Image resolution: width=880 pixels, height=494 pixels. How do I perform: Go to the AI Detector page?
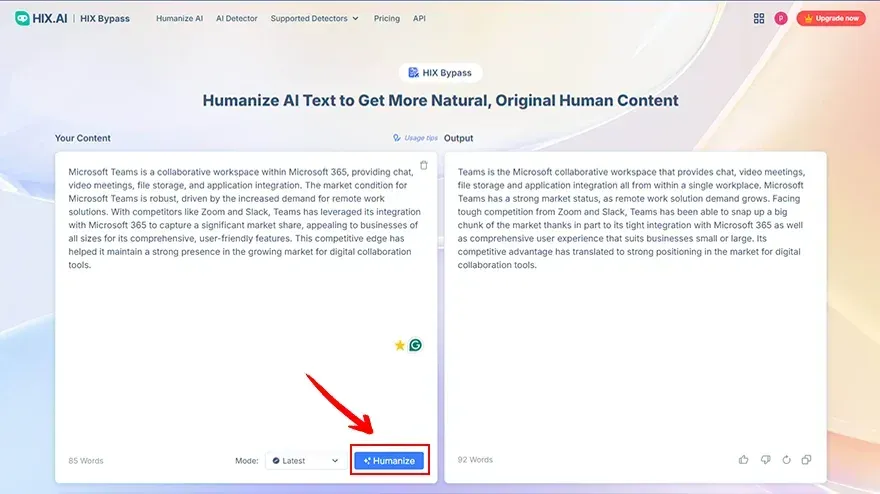coord(237,18)
